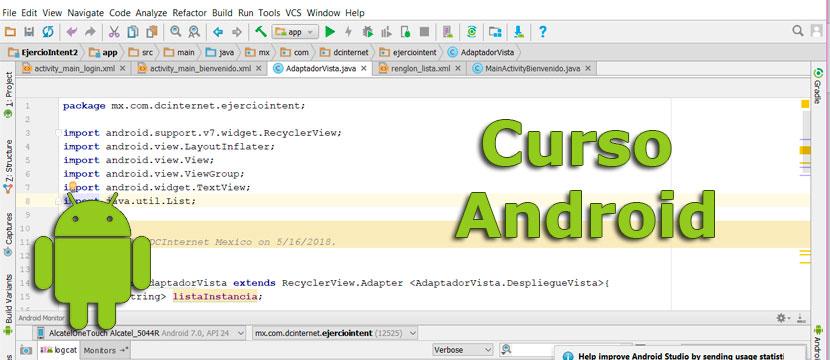Open the SDK Manager download icon

[x=519, y=32]
